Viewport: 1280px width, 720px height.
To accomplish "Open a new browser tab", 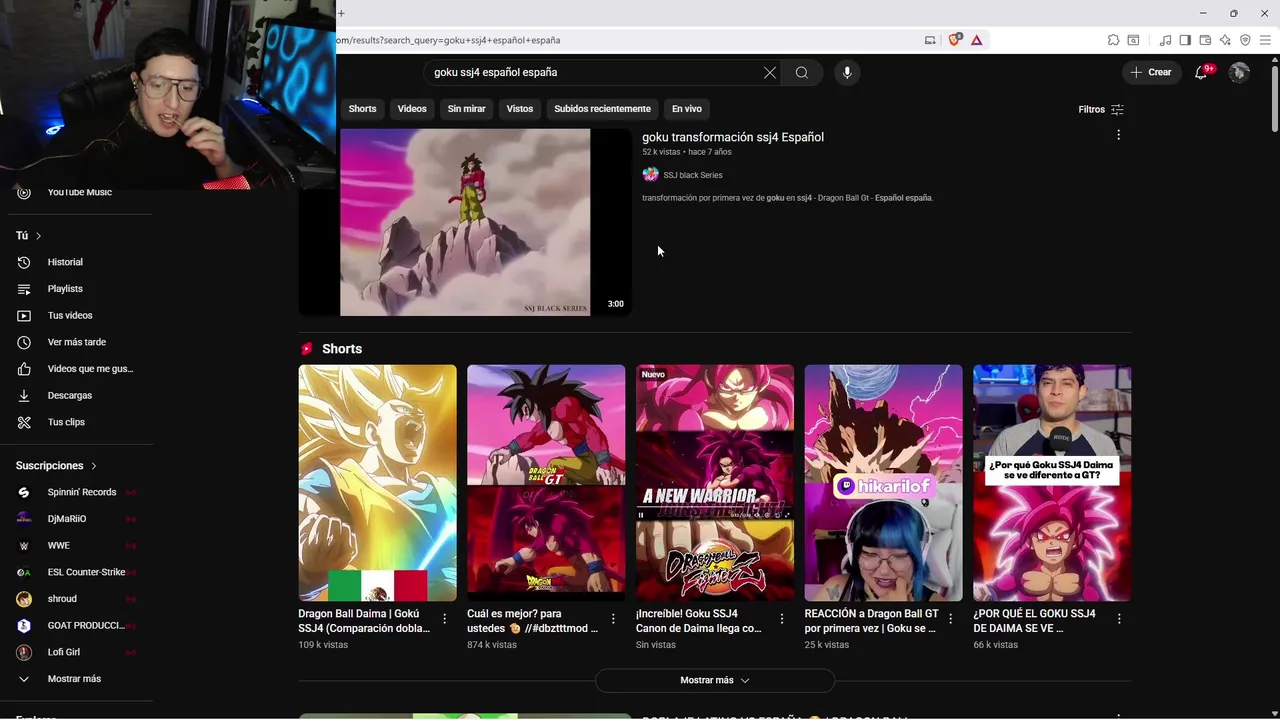I will point(341,13).
